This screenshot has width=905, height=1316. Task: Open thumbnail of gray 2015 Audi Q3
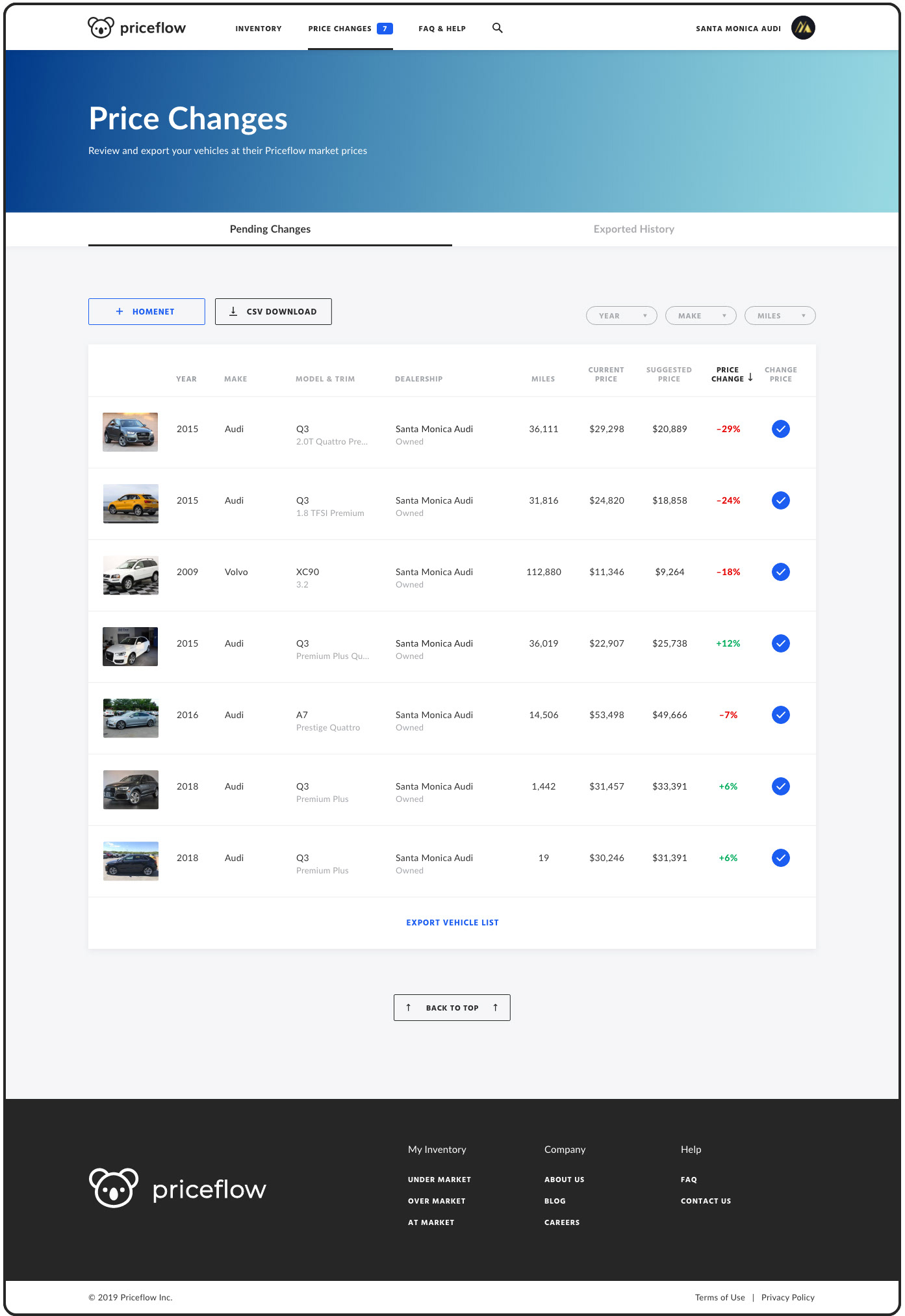(131, 432)
